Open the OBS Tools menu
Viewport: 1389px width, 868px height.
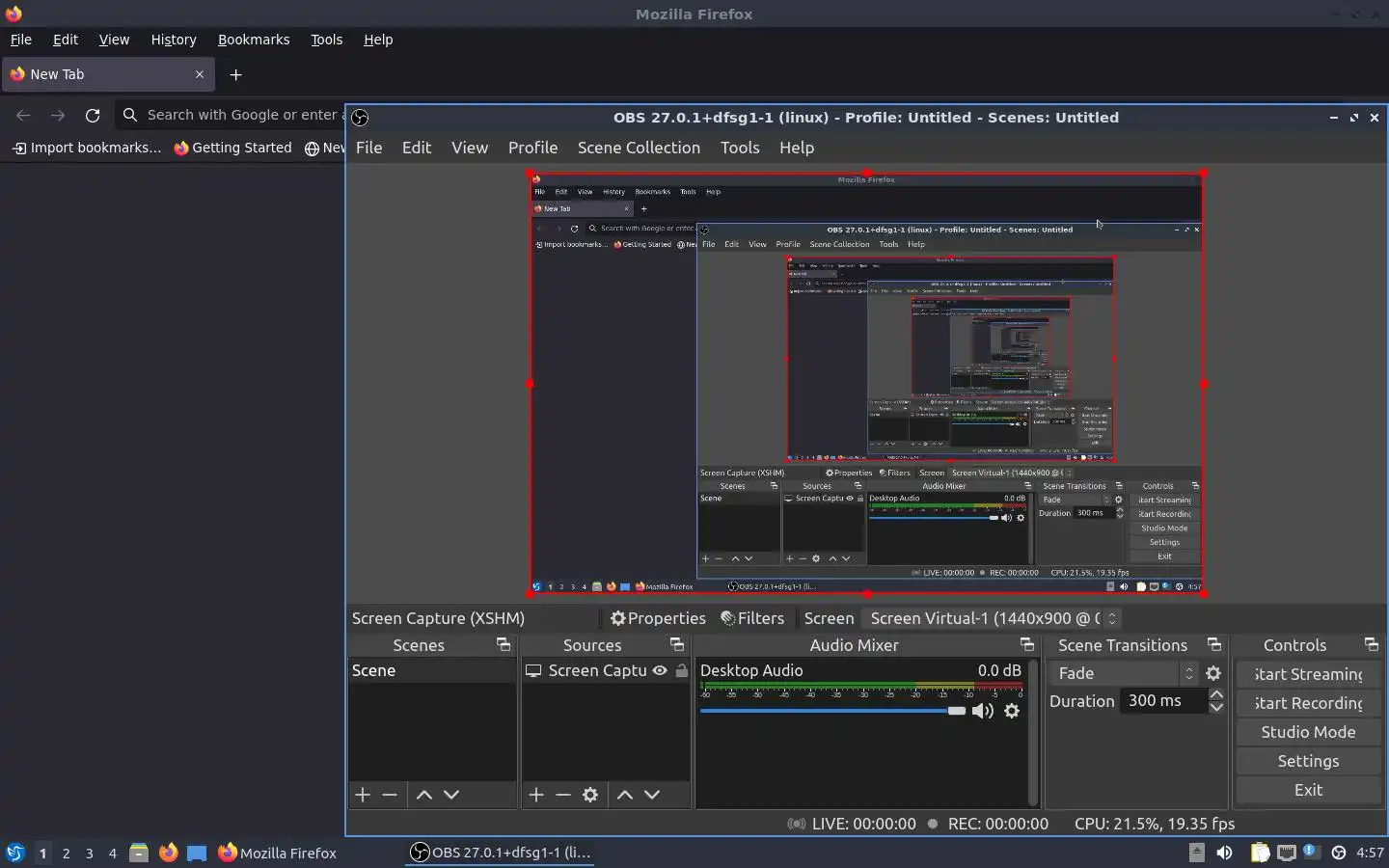coord(740,148)
